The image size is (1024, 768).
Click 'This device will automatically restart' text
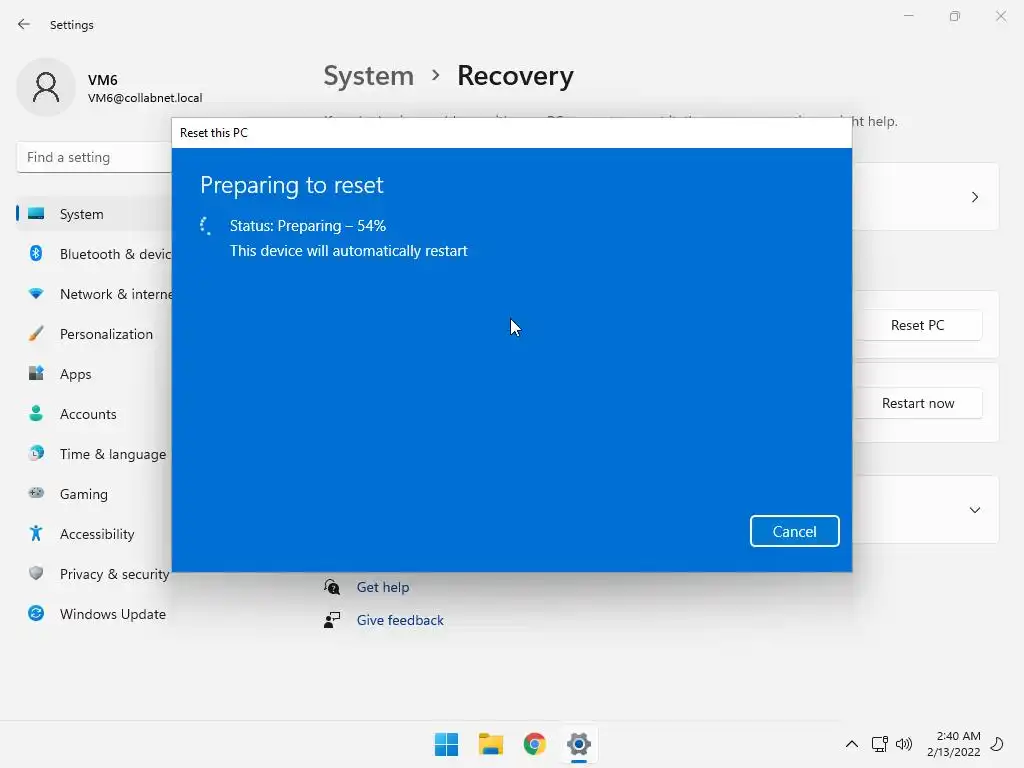click(348, 251)
